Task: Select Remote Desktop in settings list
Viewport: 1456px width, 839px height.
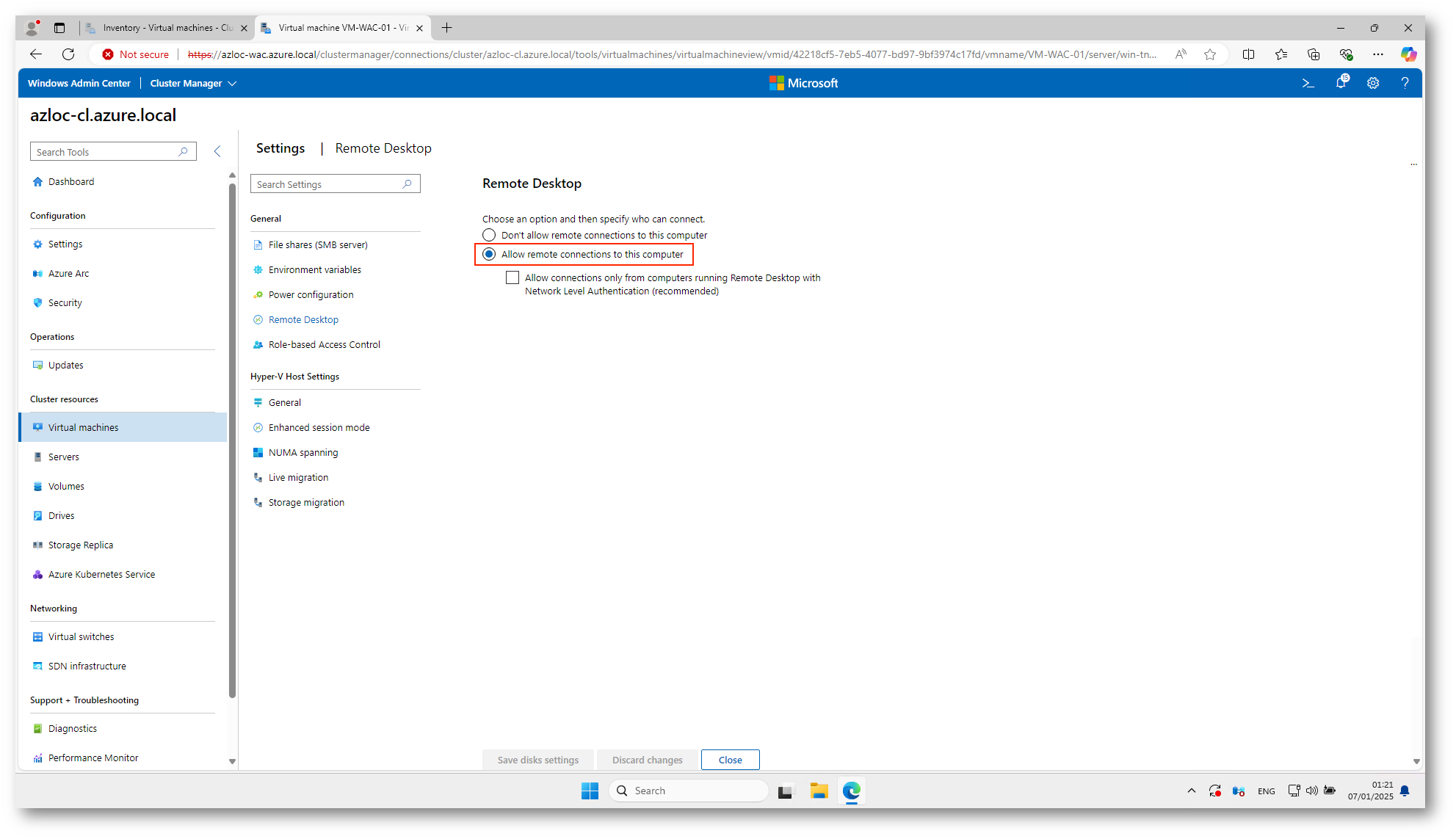Action: click(x=303, y=319)
